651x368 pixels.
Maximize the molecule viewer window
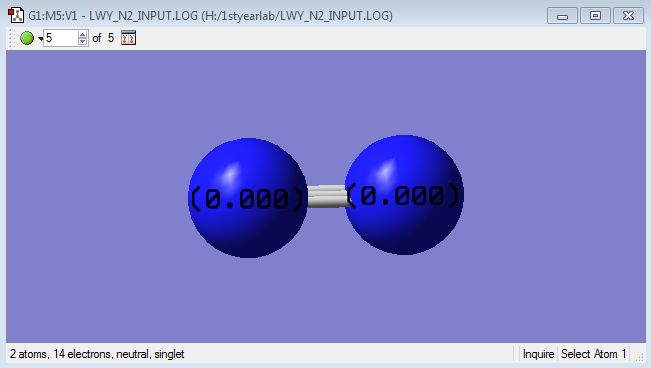(595, 16)
